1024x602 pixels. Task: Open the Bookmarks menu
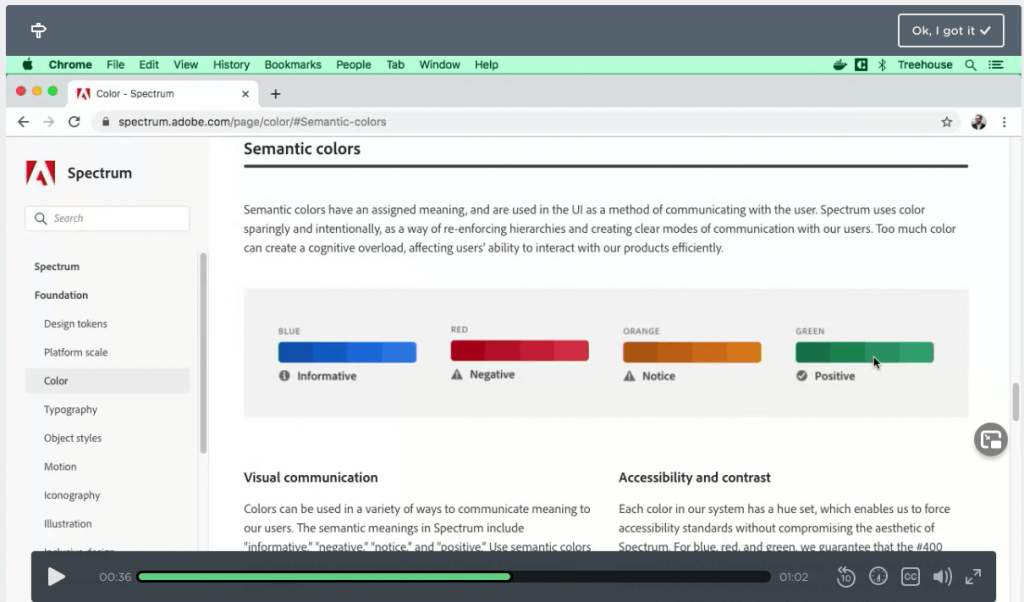293,65
